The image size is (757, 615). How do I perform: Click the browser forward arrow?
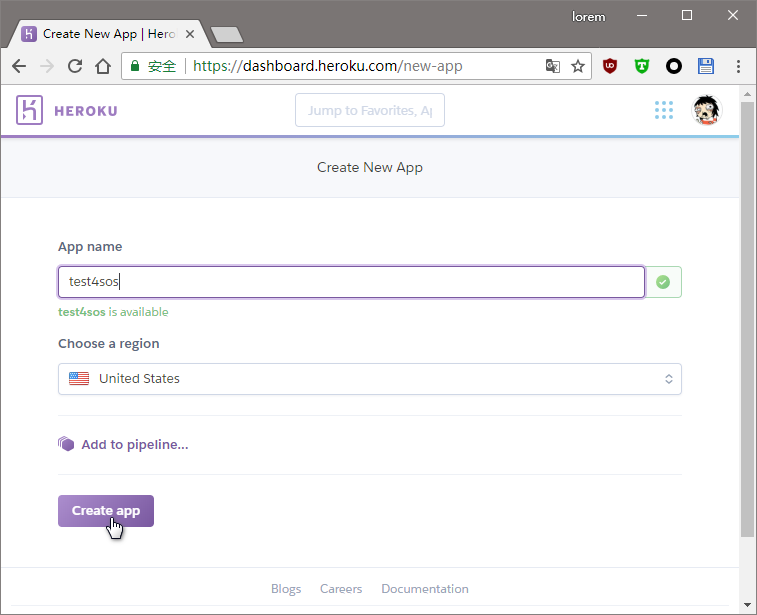47,66
